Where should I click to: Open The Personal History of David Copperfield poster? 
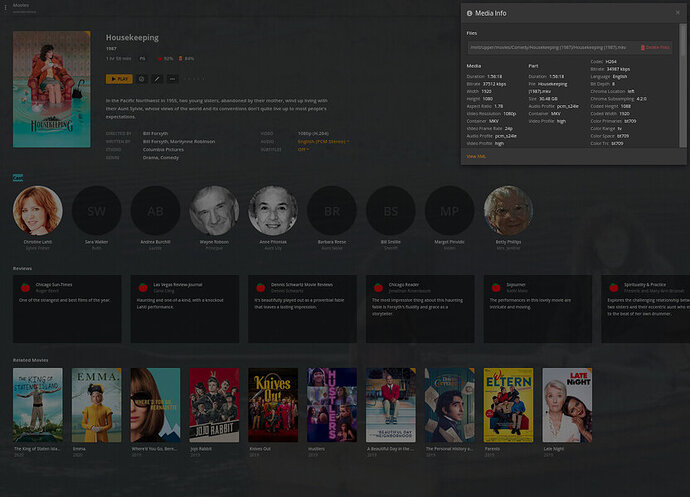tap(449, 405)
